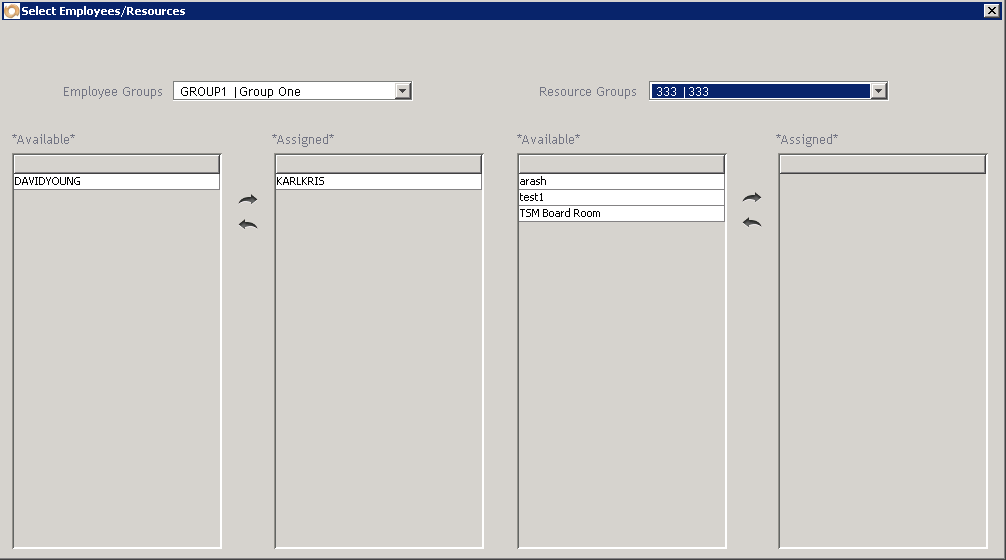Viewport: 1006px width, 560px height.
Task: Expand the Employee Groups dropdown arrow
Action: pos(403,91)
